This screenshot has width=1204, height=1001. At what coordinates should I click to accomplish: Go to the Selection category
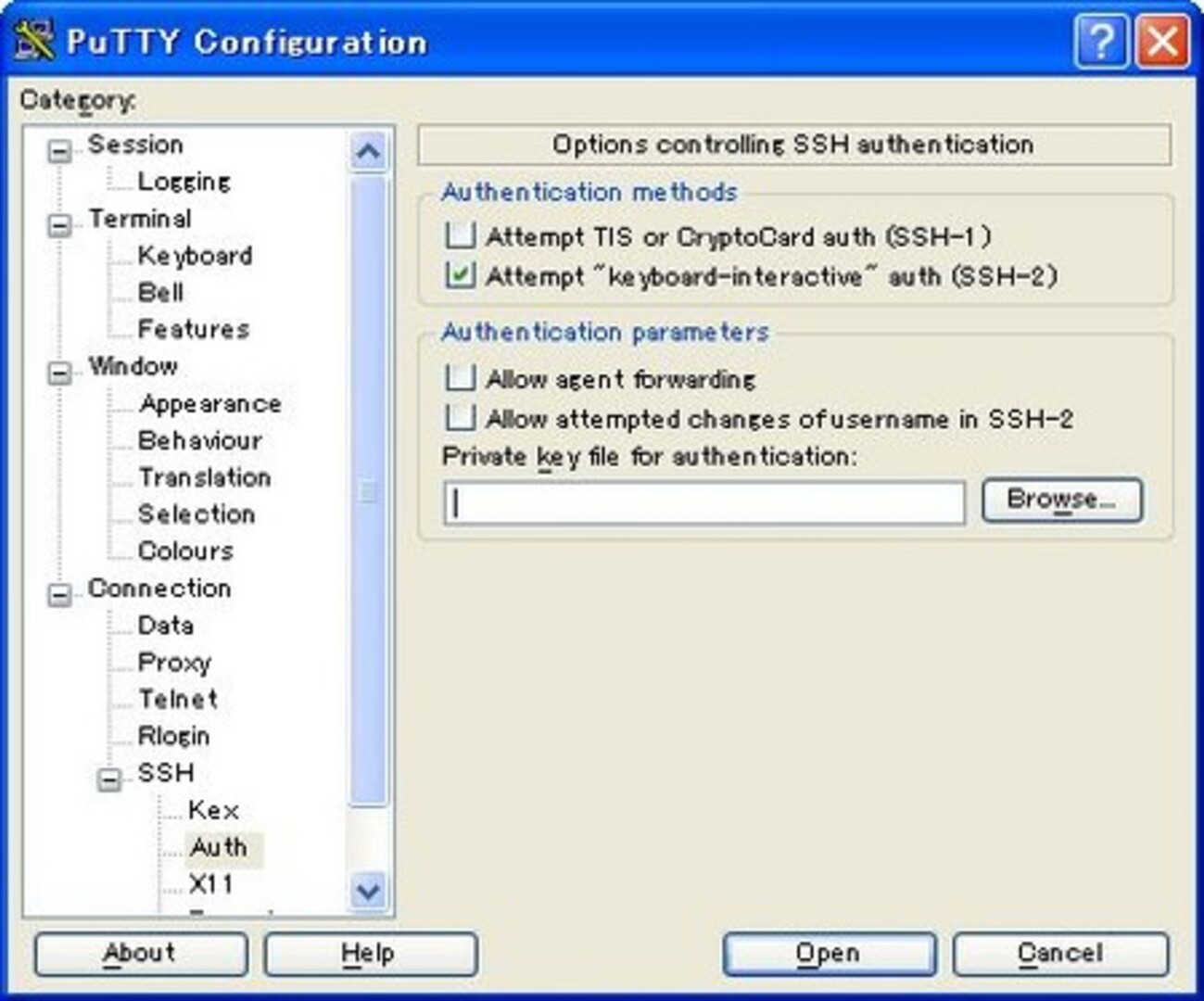196,514
